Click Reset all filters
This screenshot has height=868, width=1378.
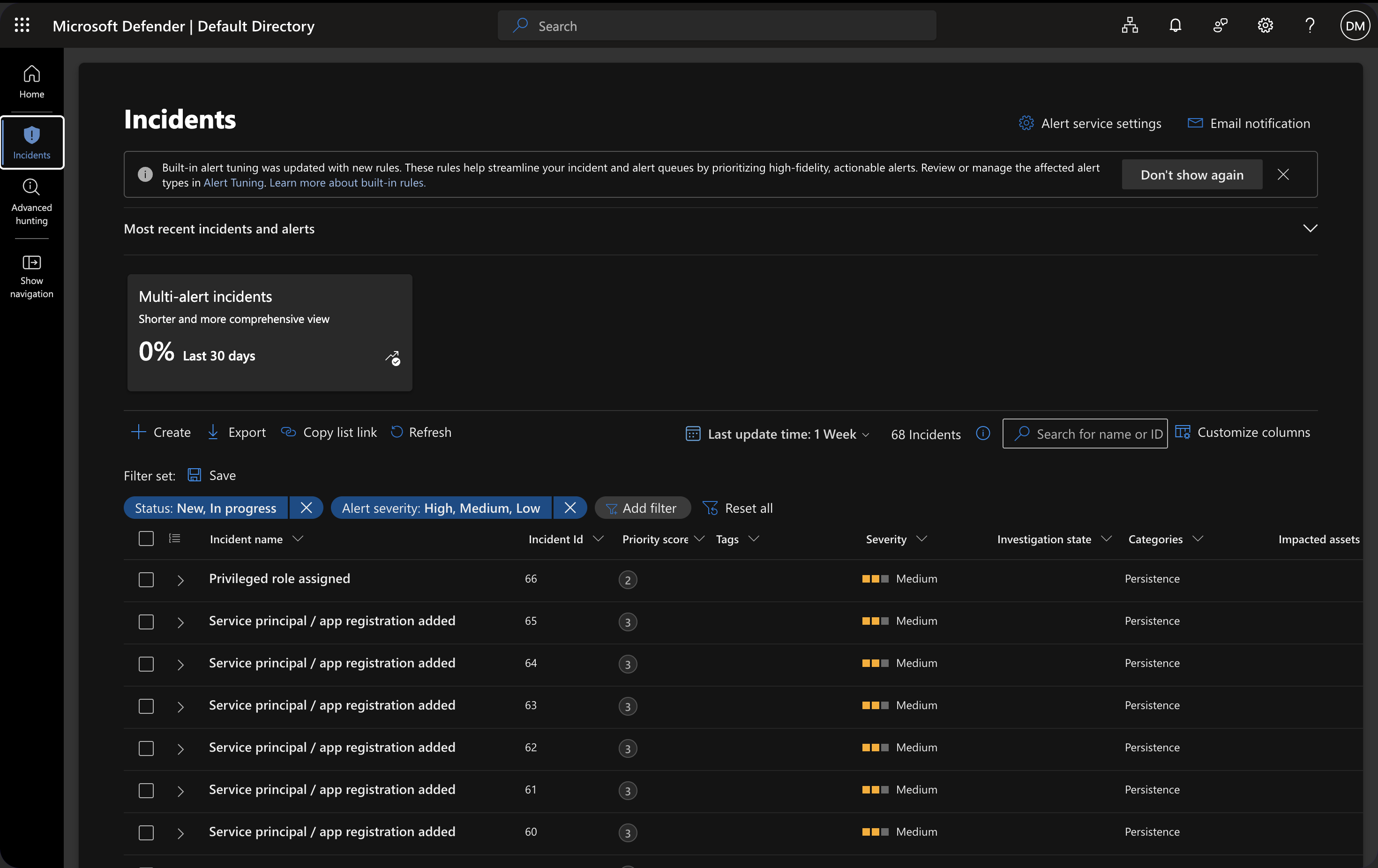tap(738, 508)
